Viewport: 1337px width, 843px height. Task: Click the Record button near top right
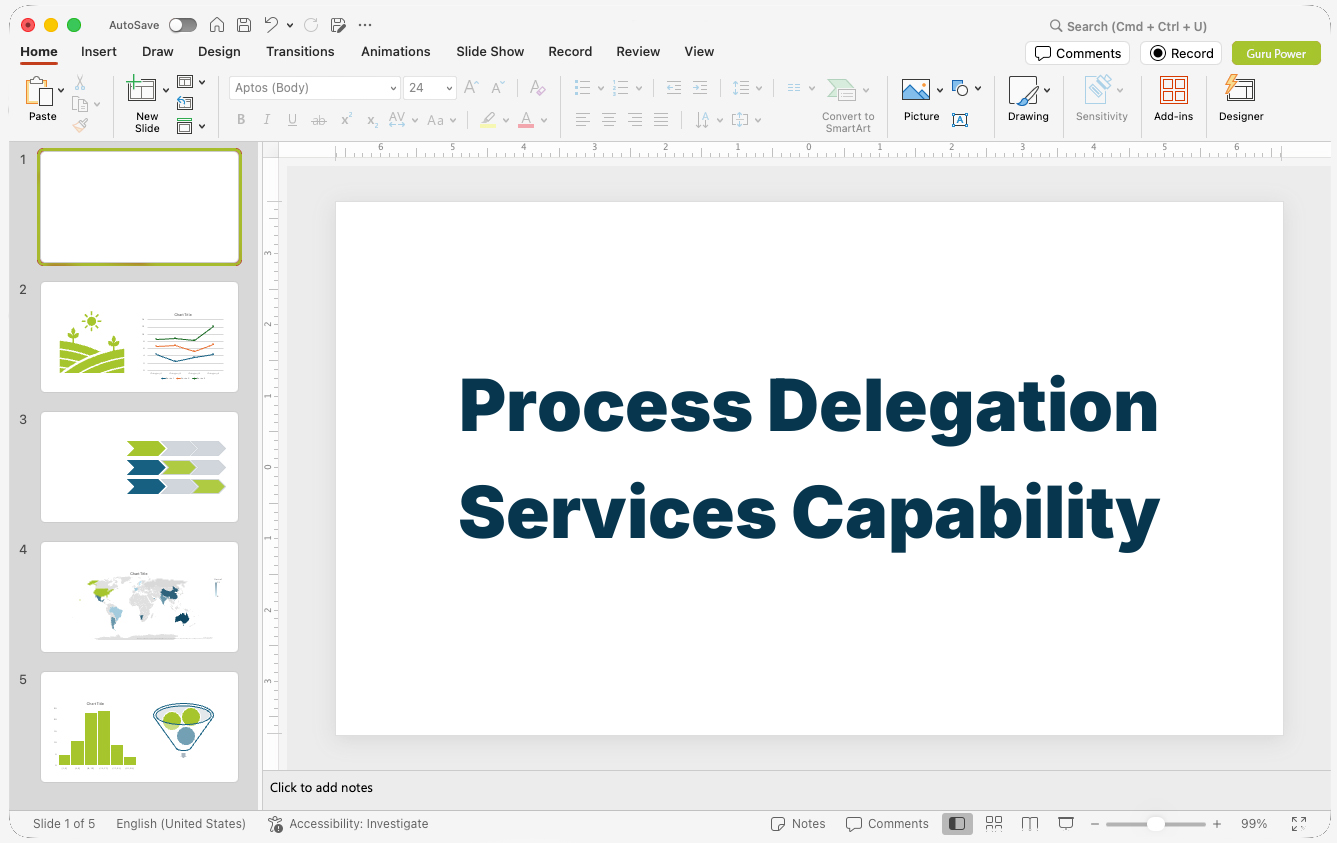coord(1181,54)
